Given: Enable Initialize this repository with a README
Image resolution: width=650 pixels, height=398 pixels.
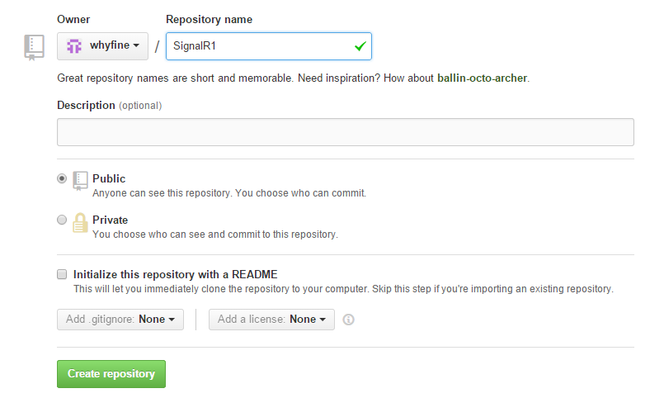Looking at the screenshot, I should click(x=62, y=274).
